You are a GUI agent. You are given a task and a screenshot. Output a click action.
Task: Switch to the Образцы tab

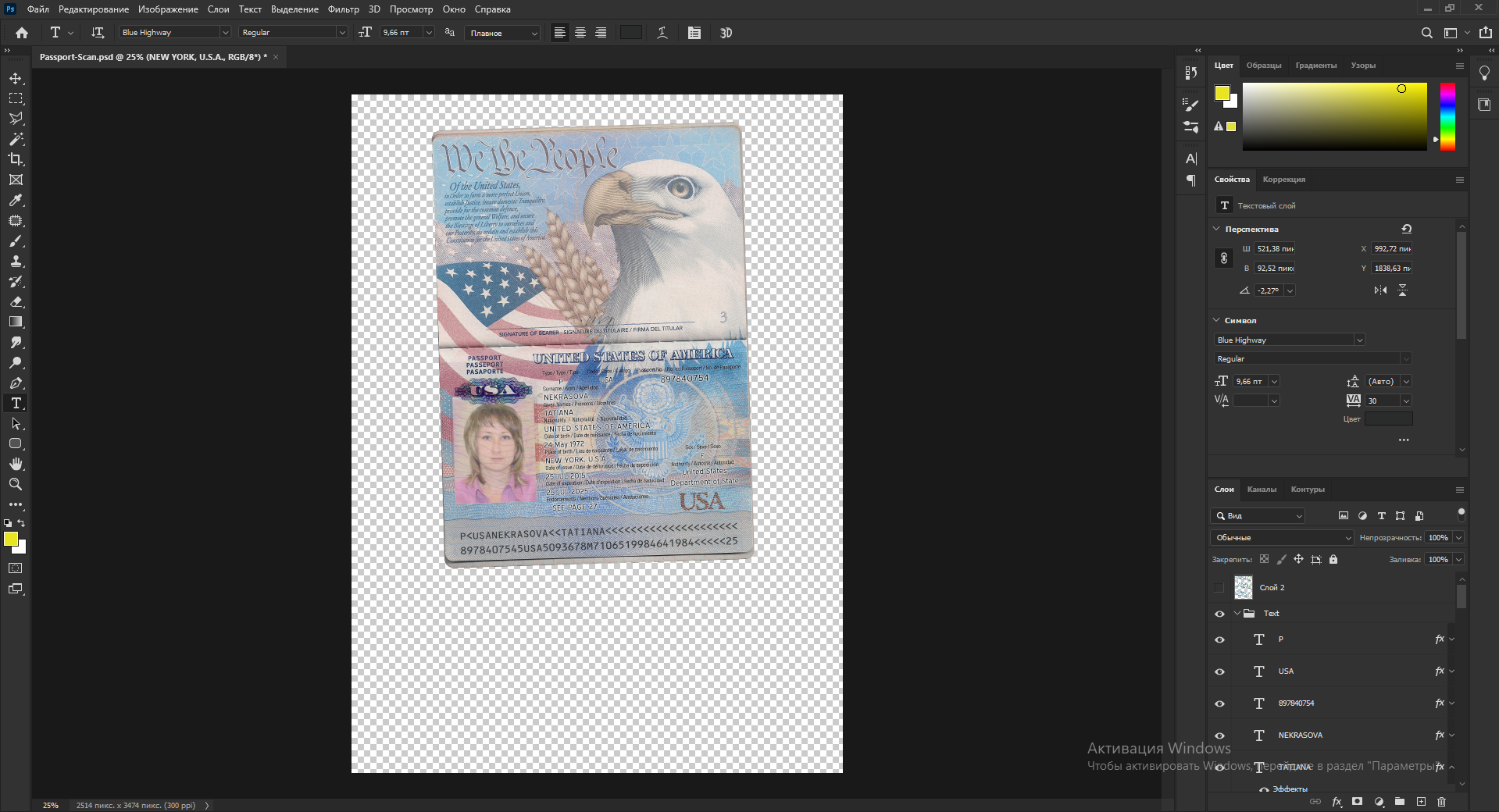(1264, 66)
